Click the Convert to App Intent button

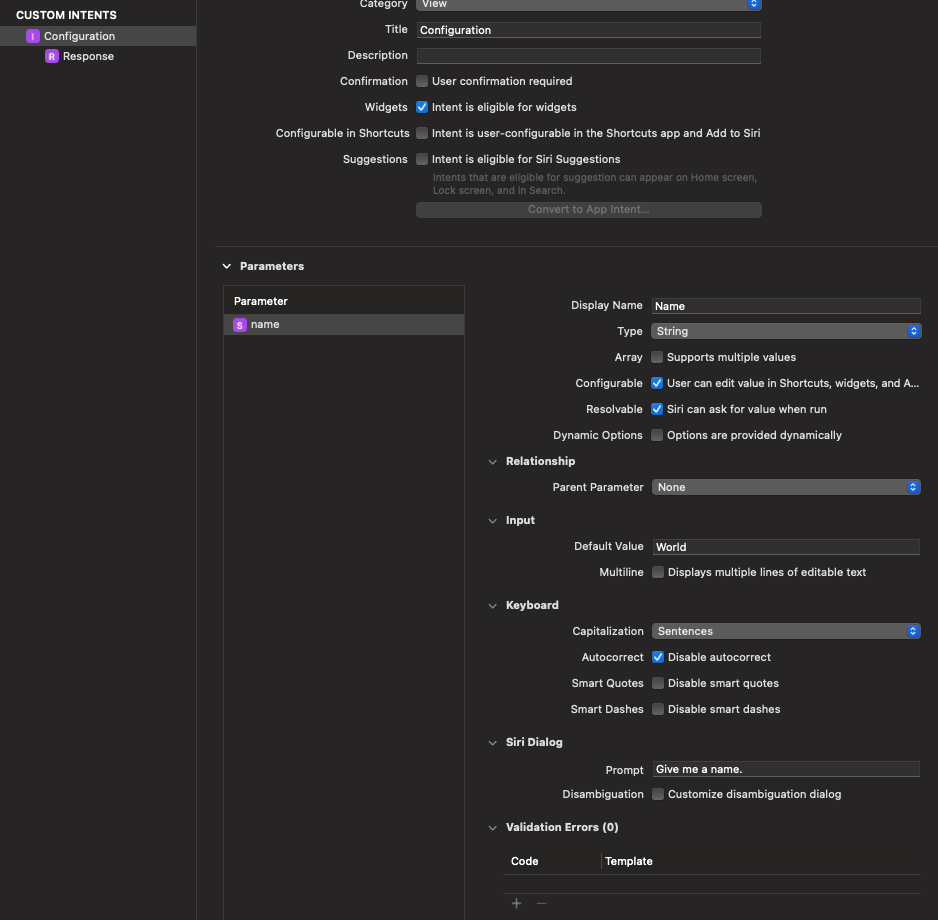coord(588,209)
